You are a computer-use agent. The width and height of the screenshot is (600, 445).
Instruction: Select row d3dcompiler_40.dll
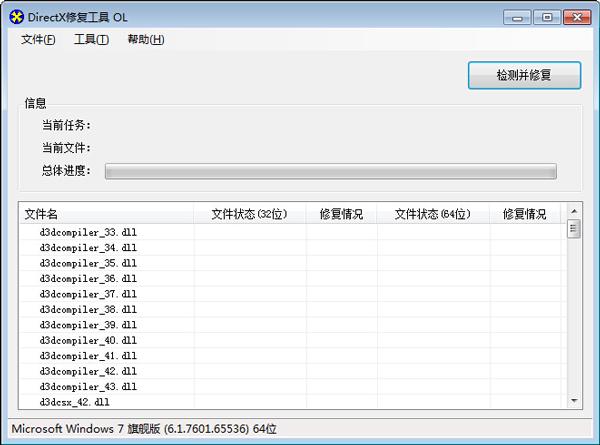(293, 340)
